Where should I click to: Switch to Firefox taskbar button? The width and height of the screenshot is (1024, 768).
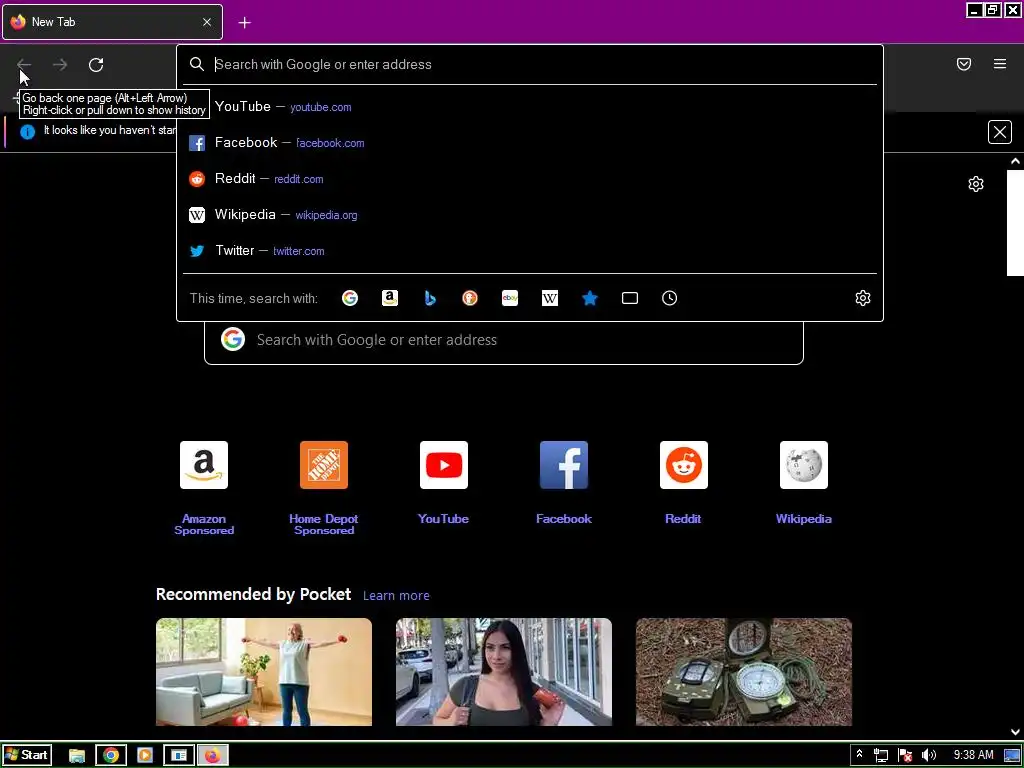tap(213, 756)
